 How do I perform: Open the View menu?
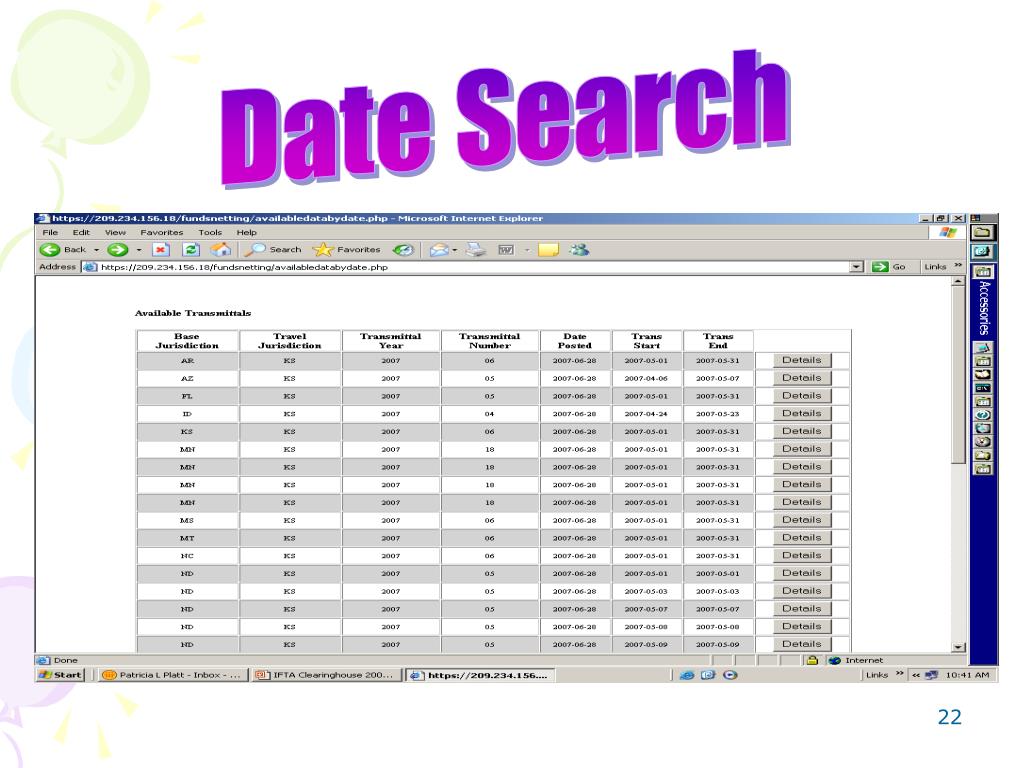pyautogui.click(x=115, y=232)
